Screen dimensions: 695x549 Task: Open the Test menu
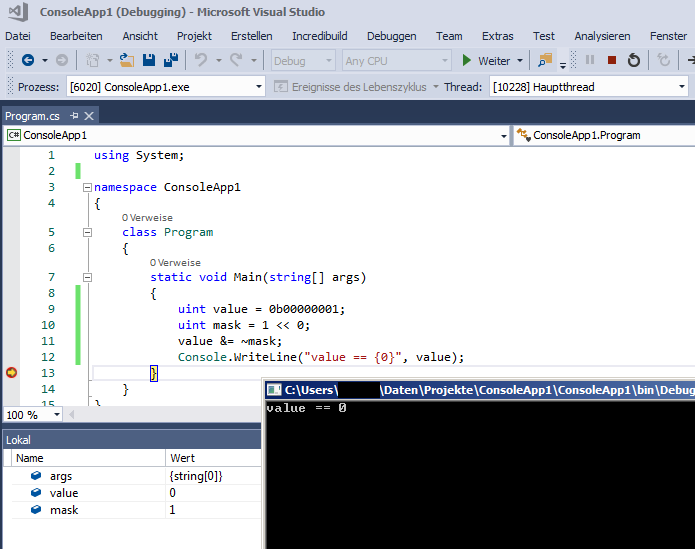pos(543,36)
